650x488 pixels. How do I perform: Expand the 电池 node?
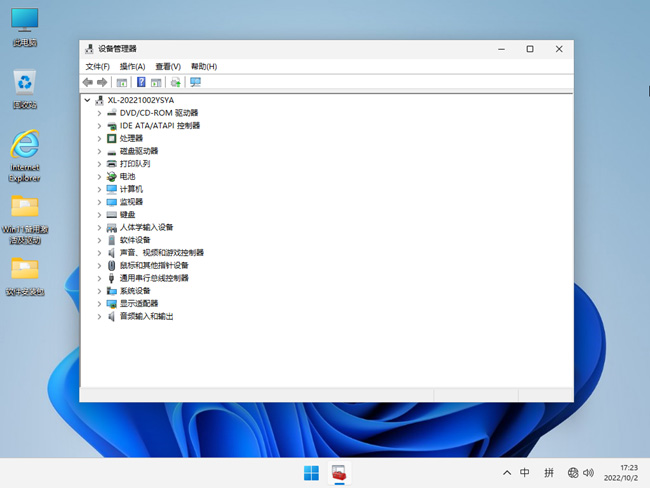[x=99, y=177]
